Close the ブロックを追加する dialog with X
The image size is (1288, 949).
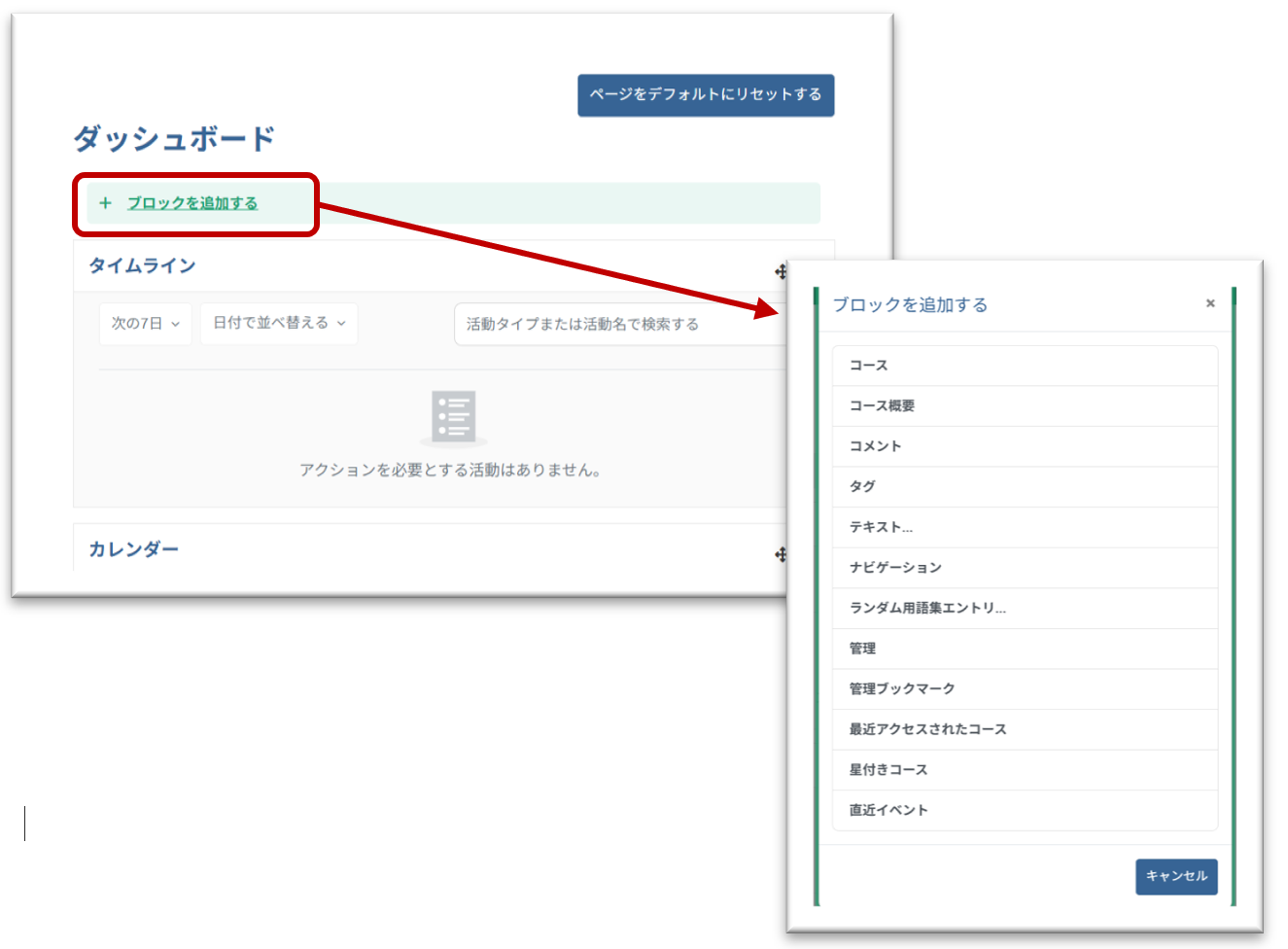point(1210,303)
